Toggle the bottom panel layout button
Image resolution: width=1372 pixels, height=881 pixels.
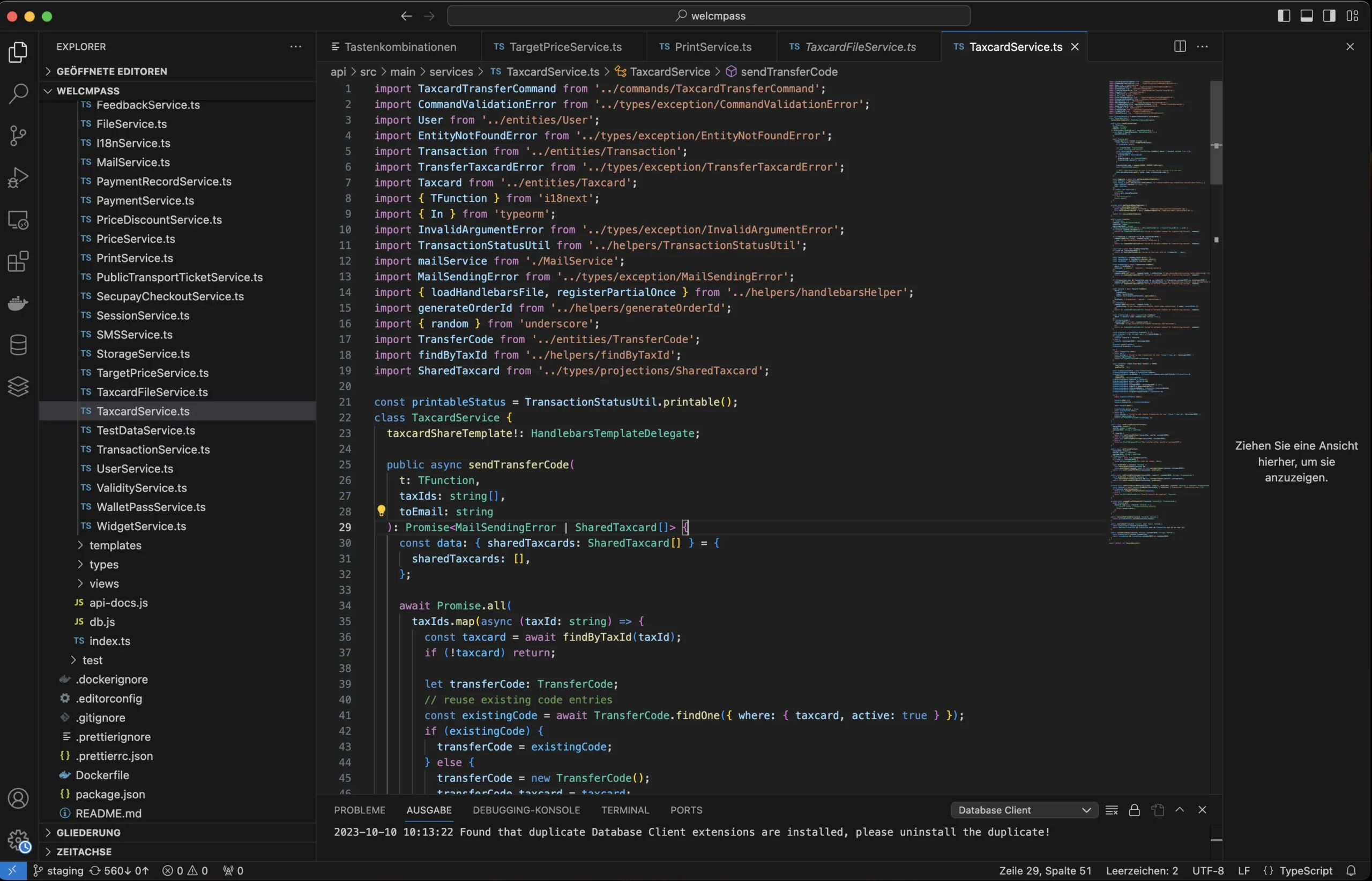[x=1306, y=16]
